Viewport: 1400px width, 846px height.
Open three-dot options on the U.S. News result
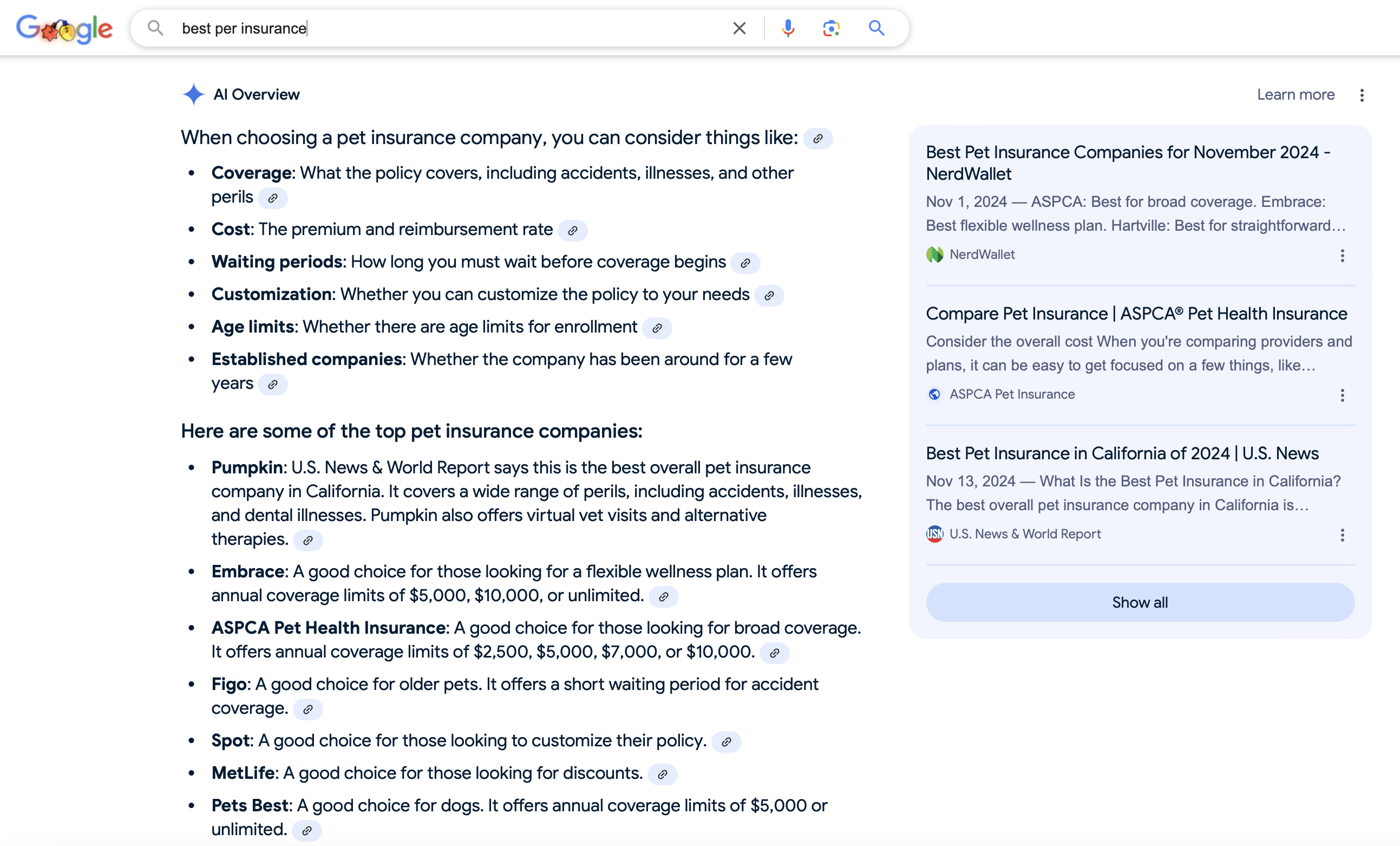[1342, 535]
